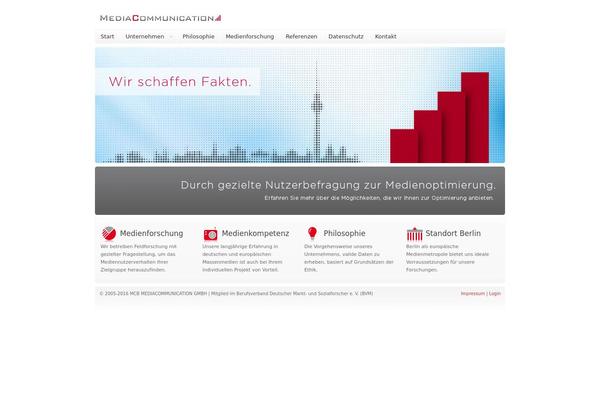Open the Medienforschung teaser heading
This screenshot has width=600, height=400.
point(152,233)
